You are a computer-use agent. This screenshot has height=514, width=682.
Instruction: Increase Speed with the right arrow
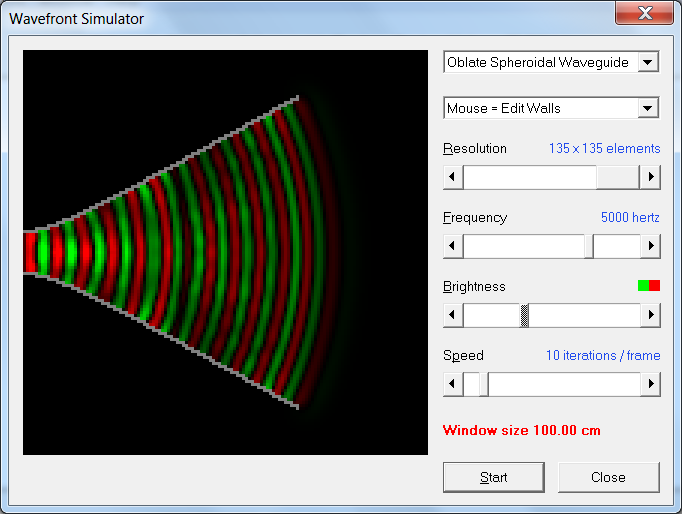point(650,384)
